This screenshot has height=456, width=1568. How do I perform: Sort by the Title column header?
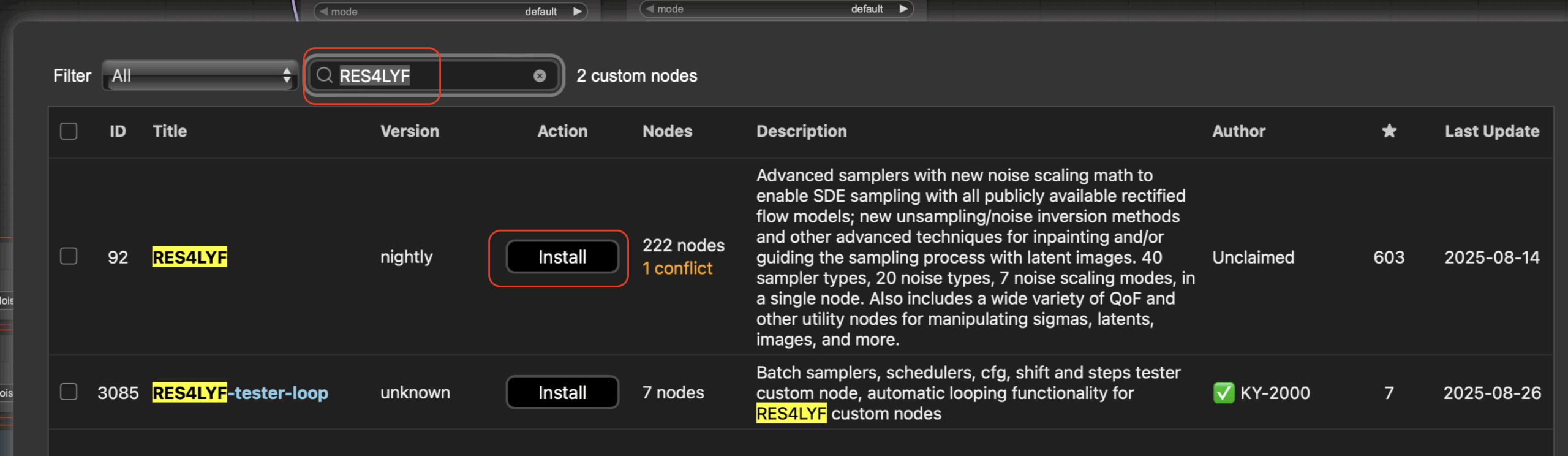[x=170, y=131]
